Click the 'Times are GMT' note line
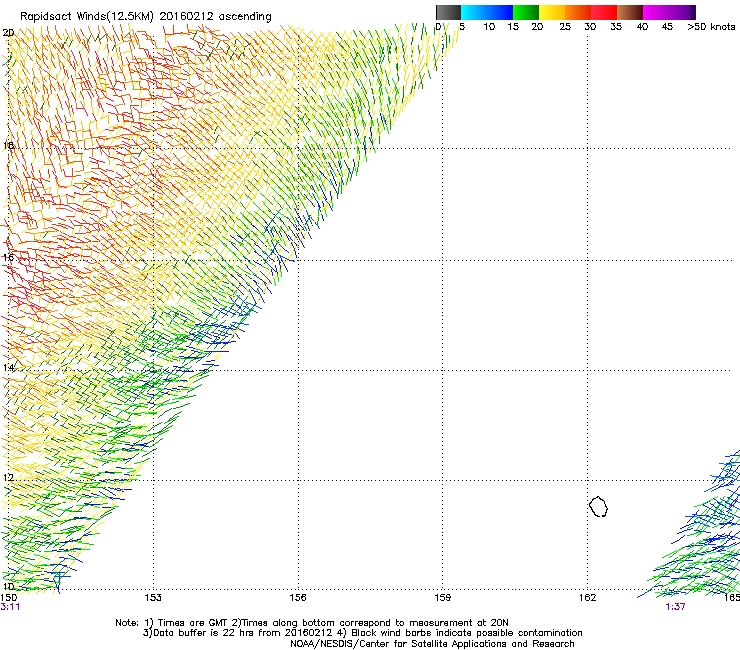740x650 pixels. 312,623
